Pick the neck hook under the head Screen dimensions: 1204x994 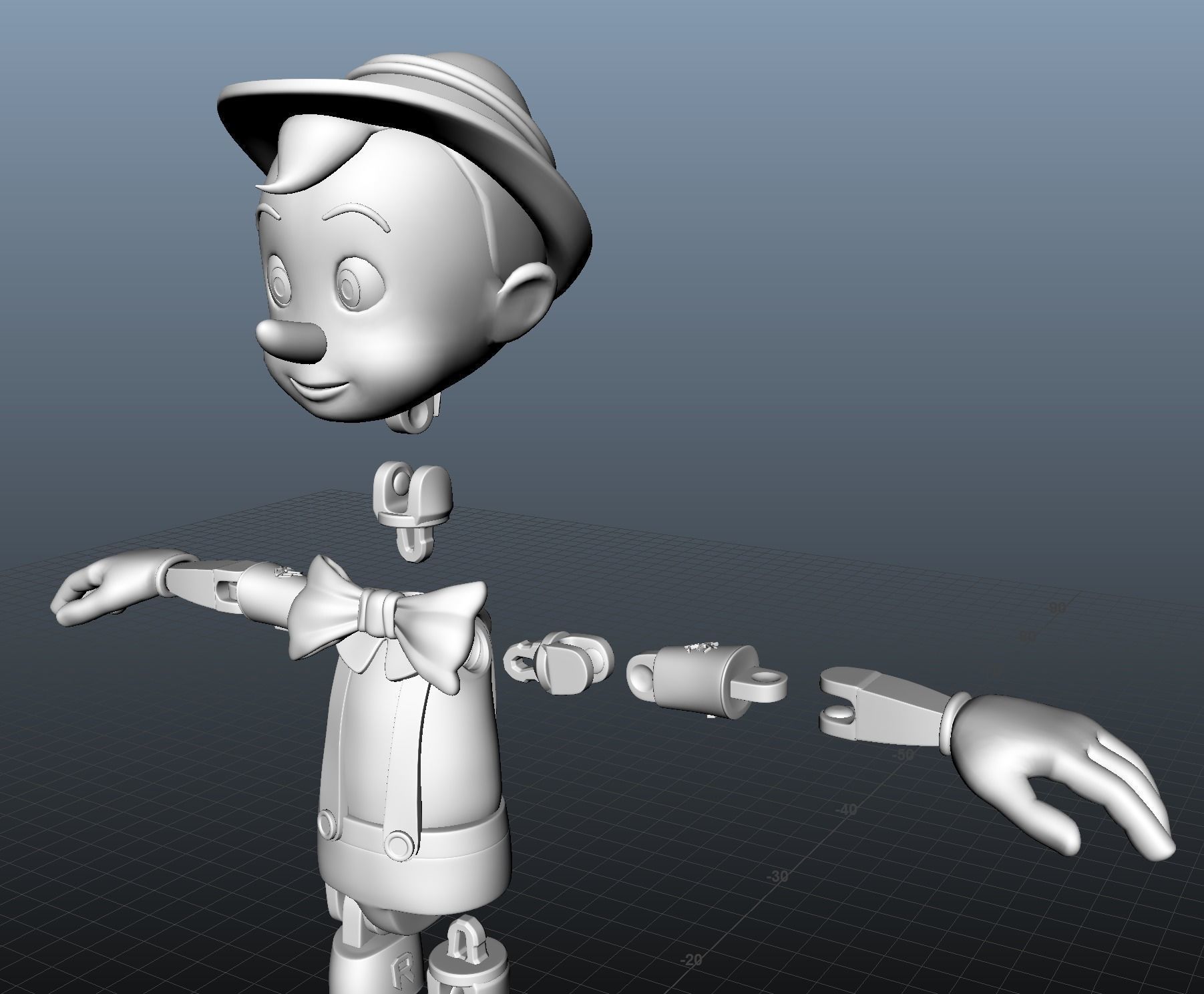tap(415, 414)
